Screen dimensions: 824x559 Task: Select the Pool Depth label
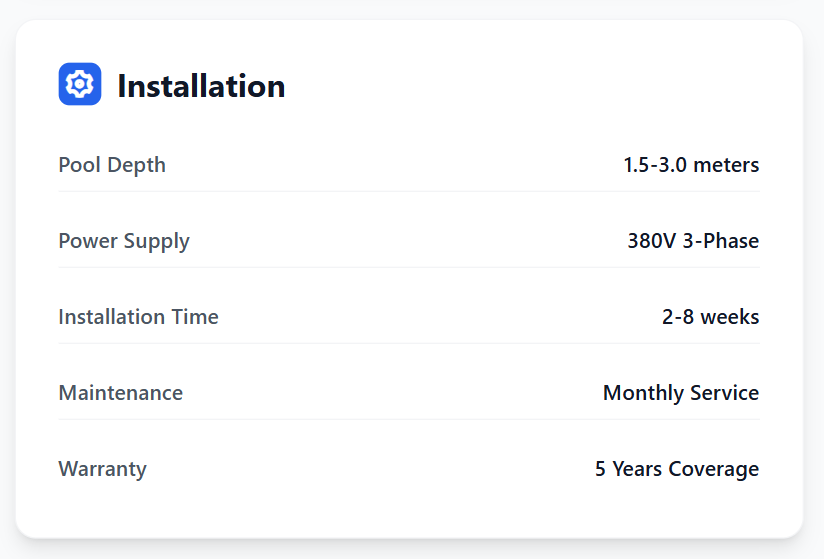(x=112, y=165)
